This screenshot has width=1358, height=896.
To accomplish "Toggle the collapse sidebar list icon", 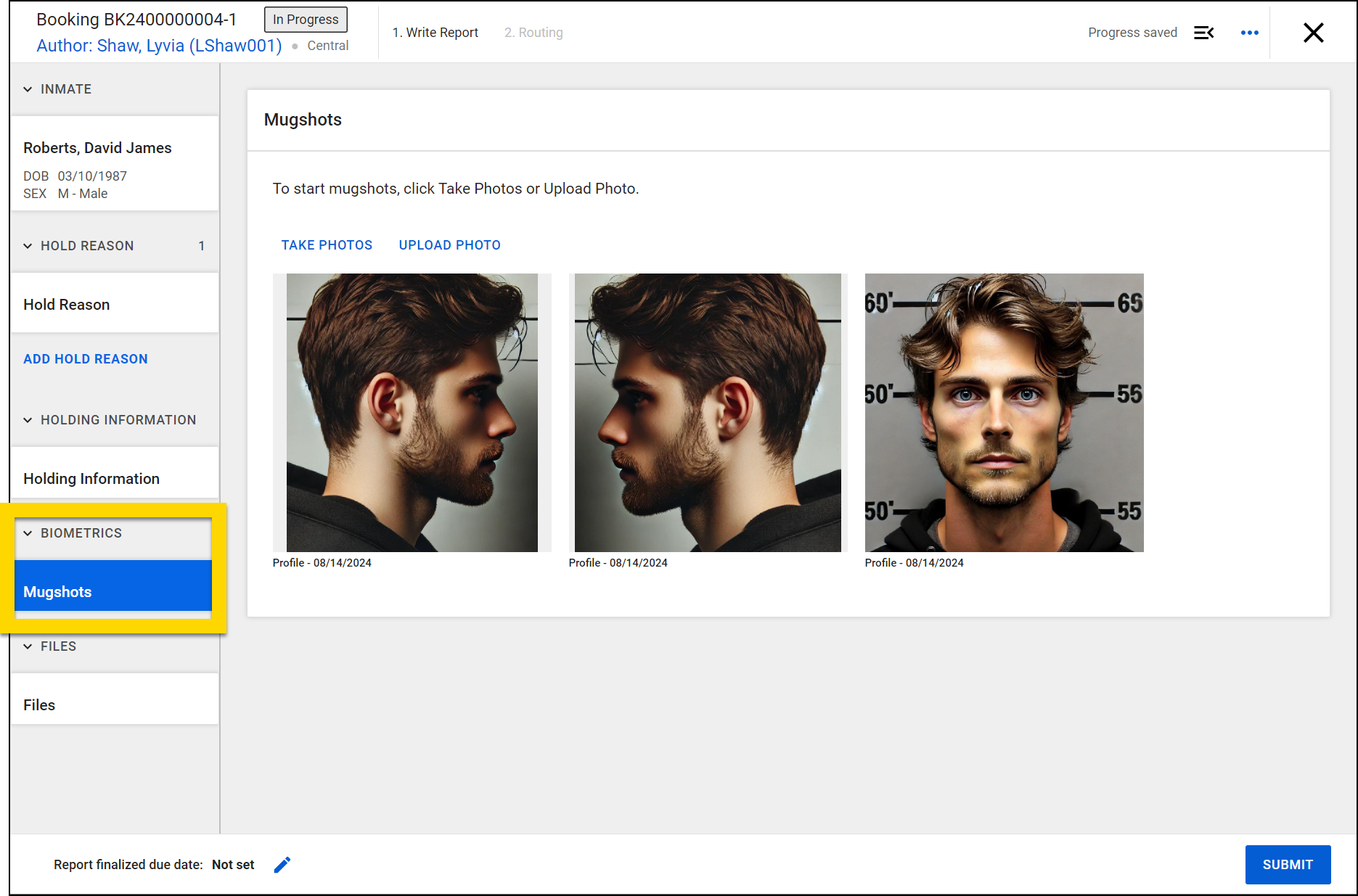I will [1203, 33].
